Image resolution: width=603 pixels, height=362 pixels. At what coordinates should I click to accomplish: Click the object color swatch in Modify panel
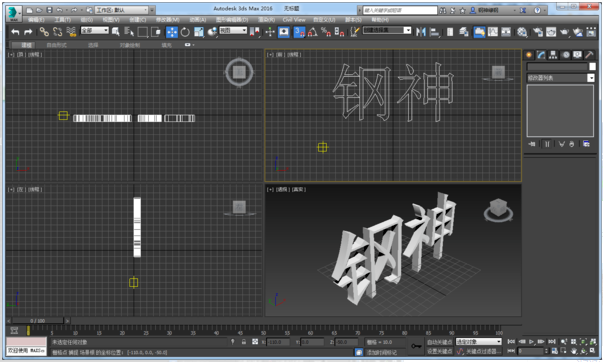[x=592, y=67]
